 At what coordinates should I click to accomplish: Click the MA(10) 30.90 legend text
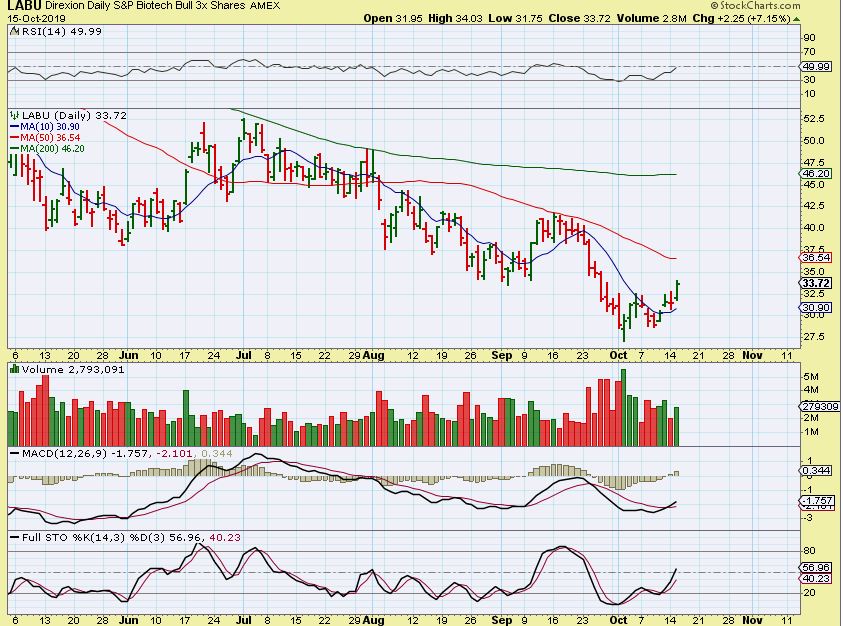pos(49,127)
